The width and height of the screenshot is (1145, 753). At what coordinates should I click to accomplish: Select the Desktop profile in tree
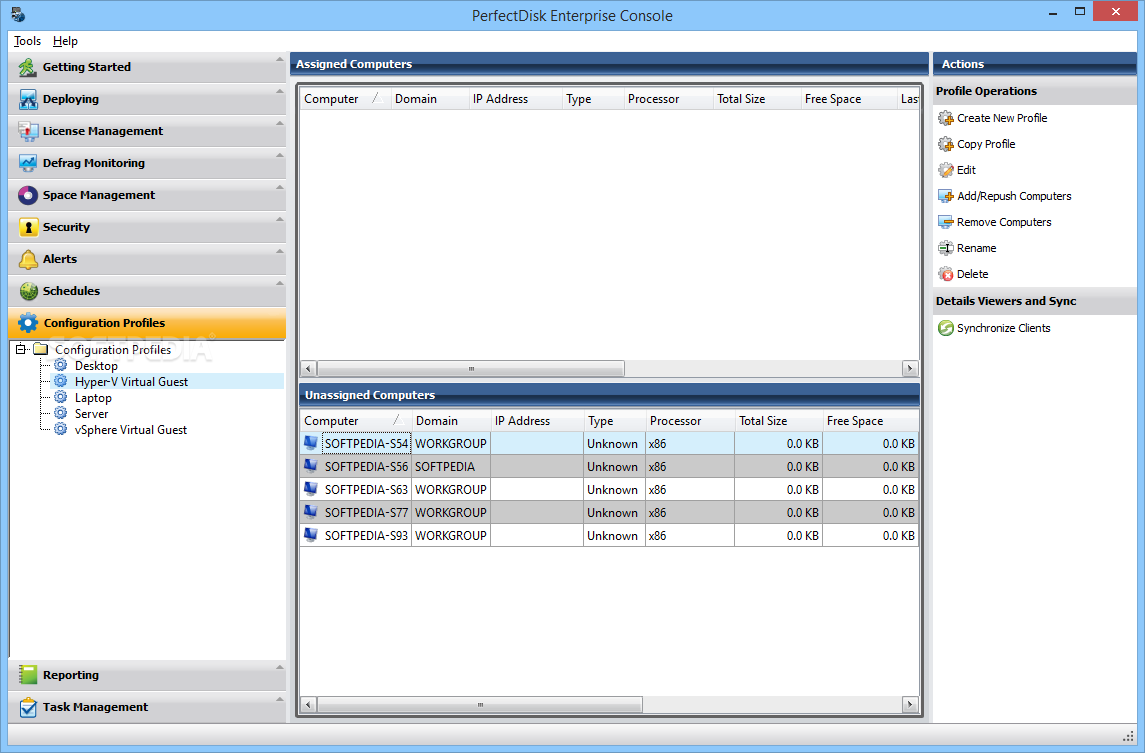[x=96, y=365]
